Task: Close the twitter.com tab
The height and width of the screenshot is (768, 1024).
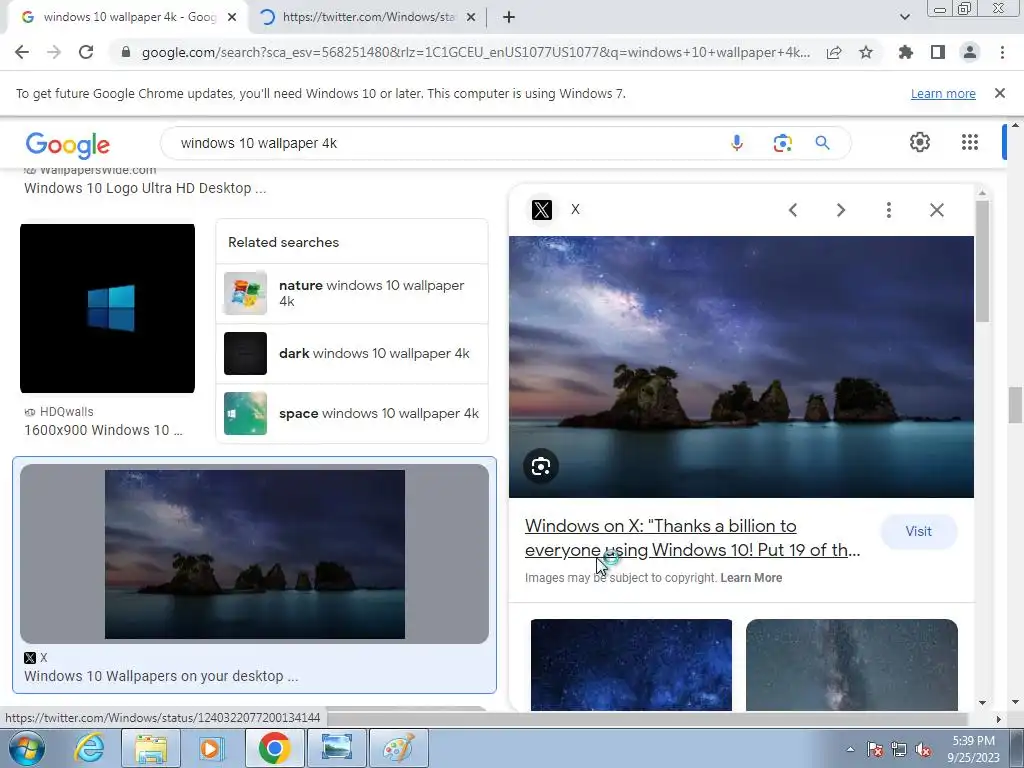Action: pos(471,17)
